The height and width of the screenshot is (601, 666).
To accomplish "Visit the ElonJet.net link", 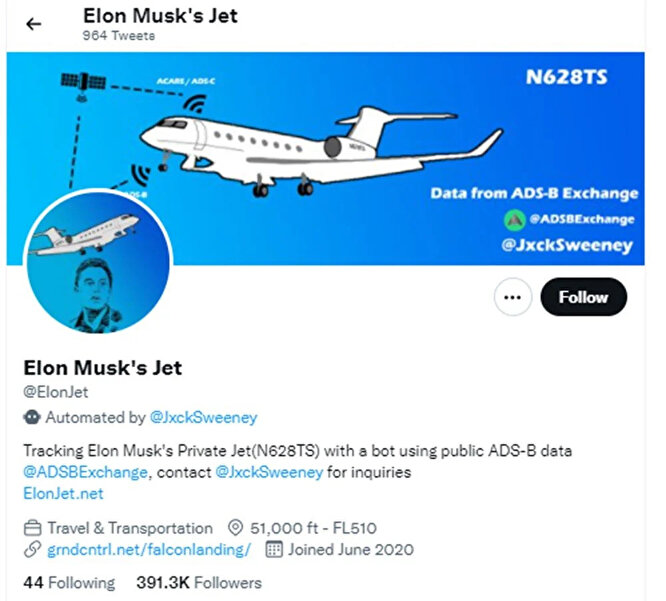I will click(62, 493).
